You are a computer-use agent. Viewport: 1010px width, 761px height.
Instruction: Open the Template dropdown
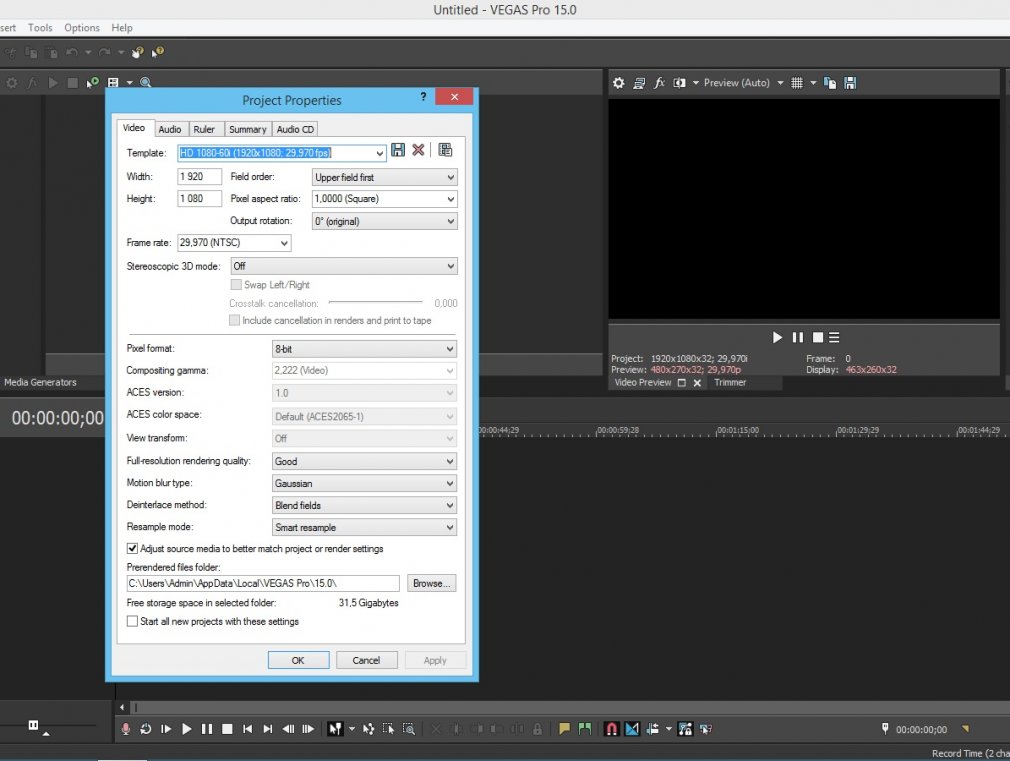pos(379,153)
